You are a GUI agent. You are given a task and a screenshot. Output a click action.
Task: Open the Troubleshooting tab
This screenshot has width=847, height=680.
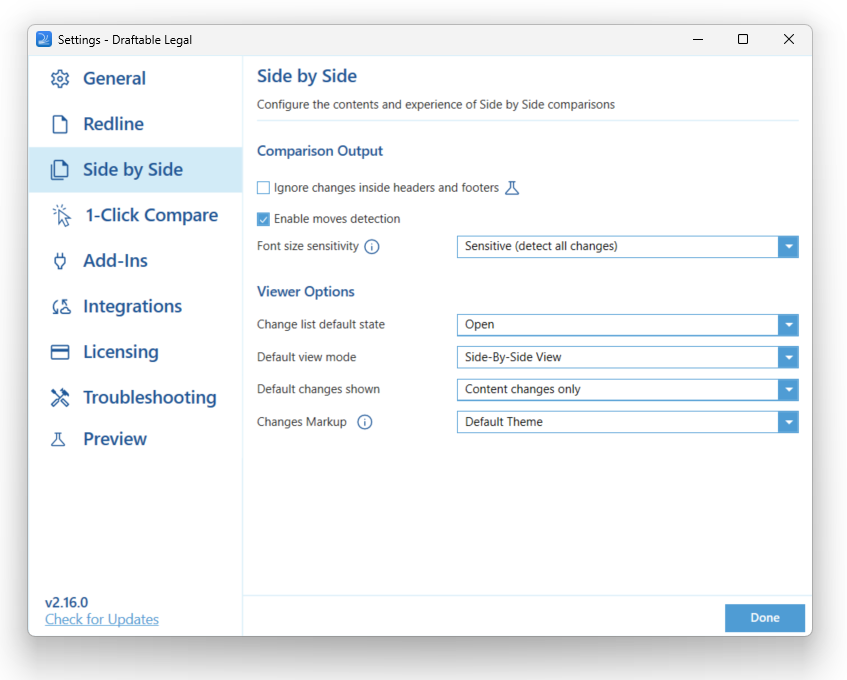click(x=136, y=398)
